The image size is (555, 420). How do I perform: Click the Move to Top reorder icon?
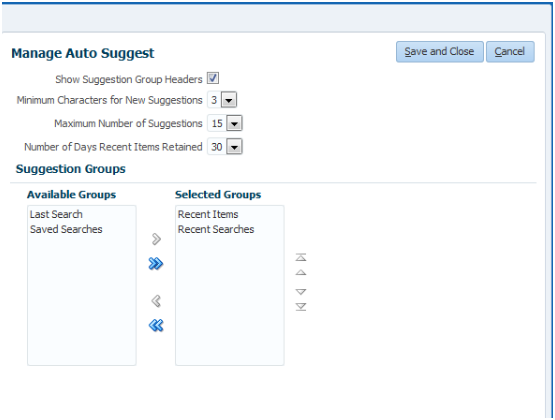[x=301, y=257]
